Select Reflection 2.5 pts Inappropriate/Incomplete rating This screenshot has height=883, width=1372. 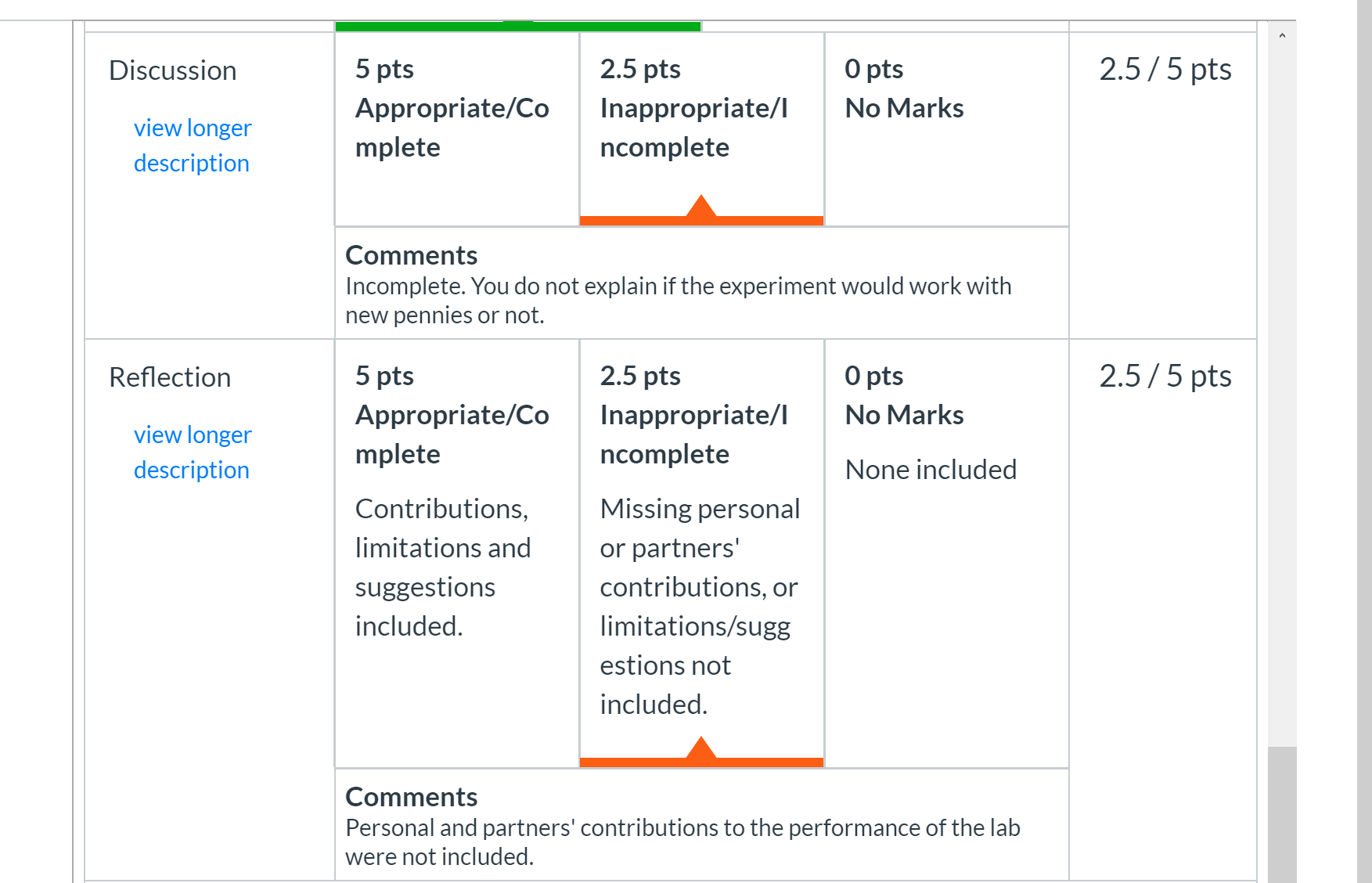point(702,553)
